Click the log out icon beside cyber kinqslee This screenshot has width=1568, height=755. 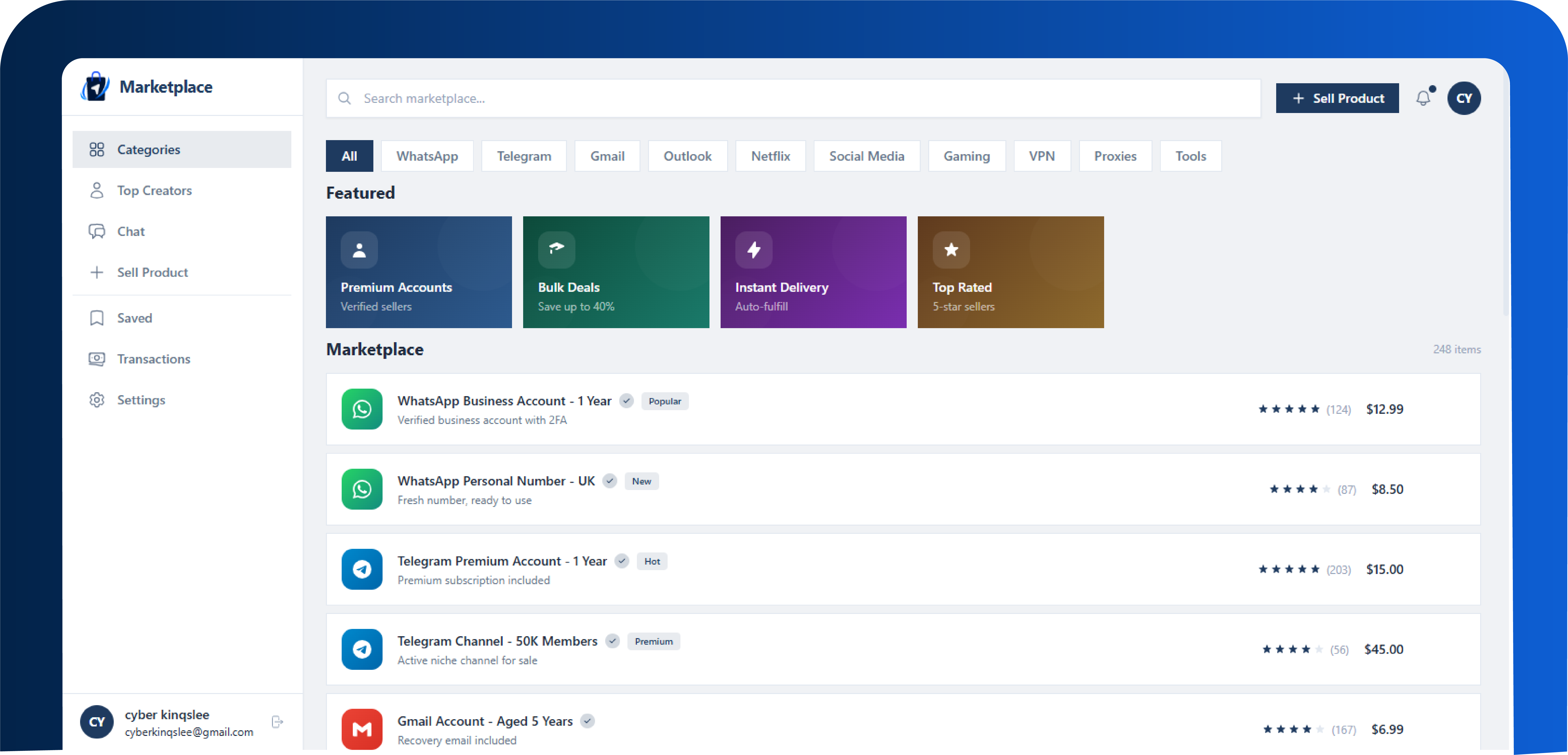[278, 722]
